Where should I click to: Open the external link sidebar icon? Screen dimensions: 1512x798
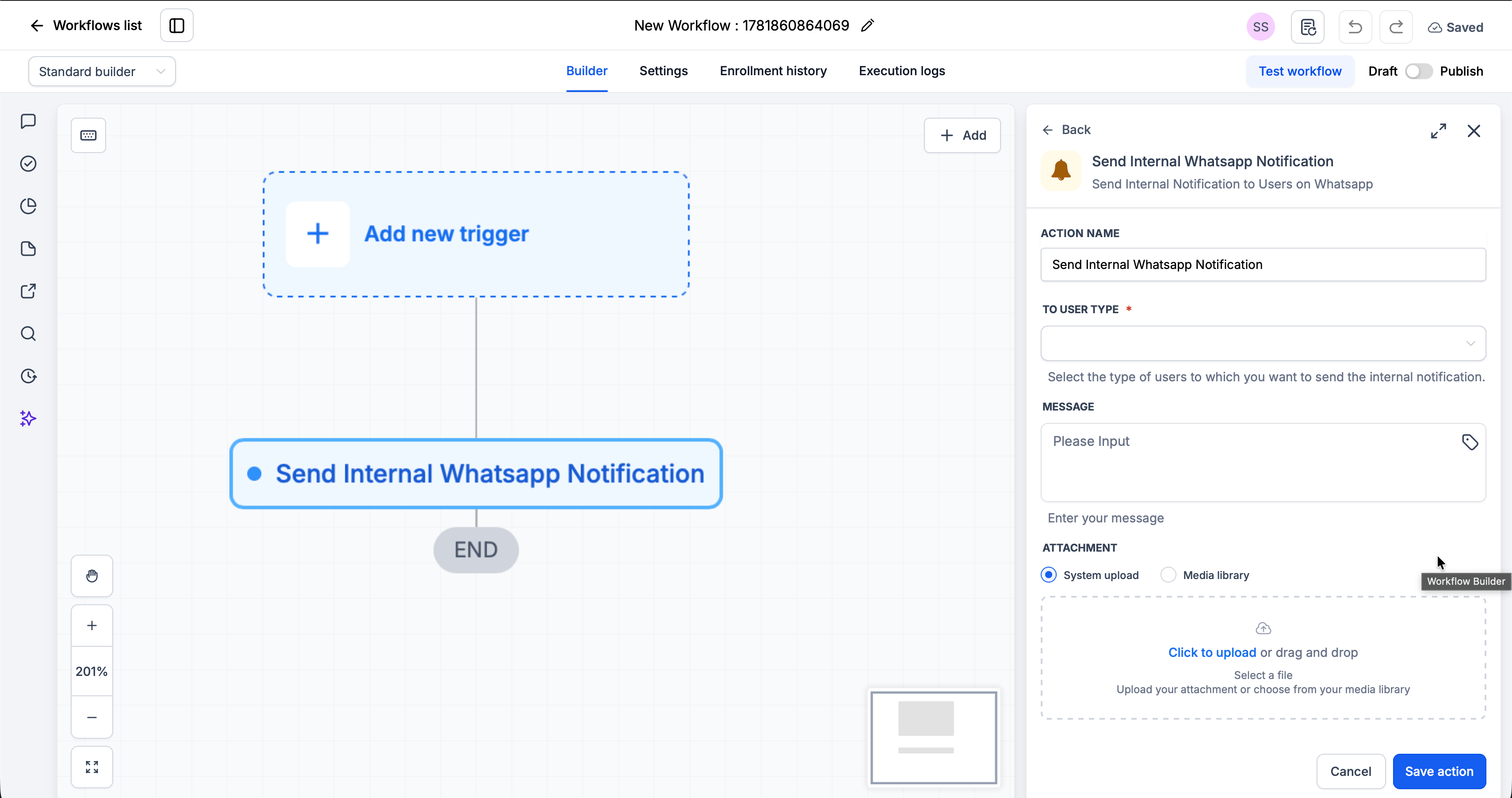pos(28,291)
